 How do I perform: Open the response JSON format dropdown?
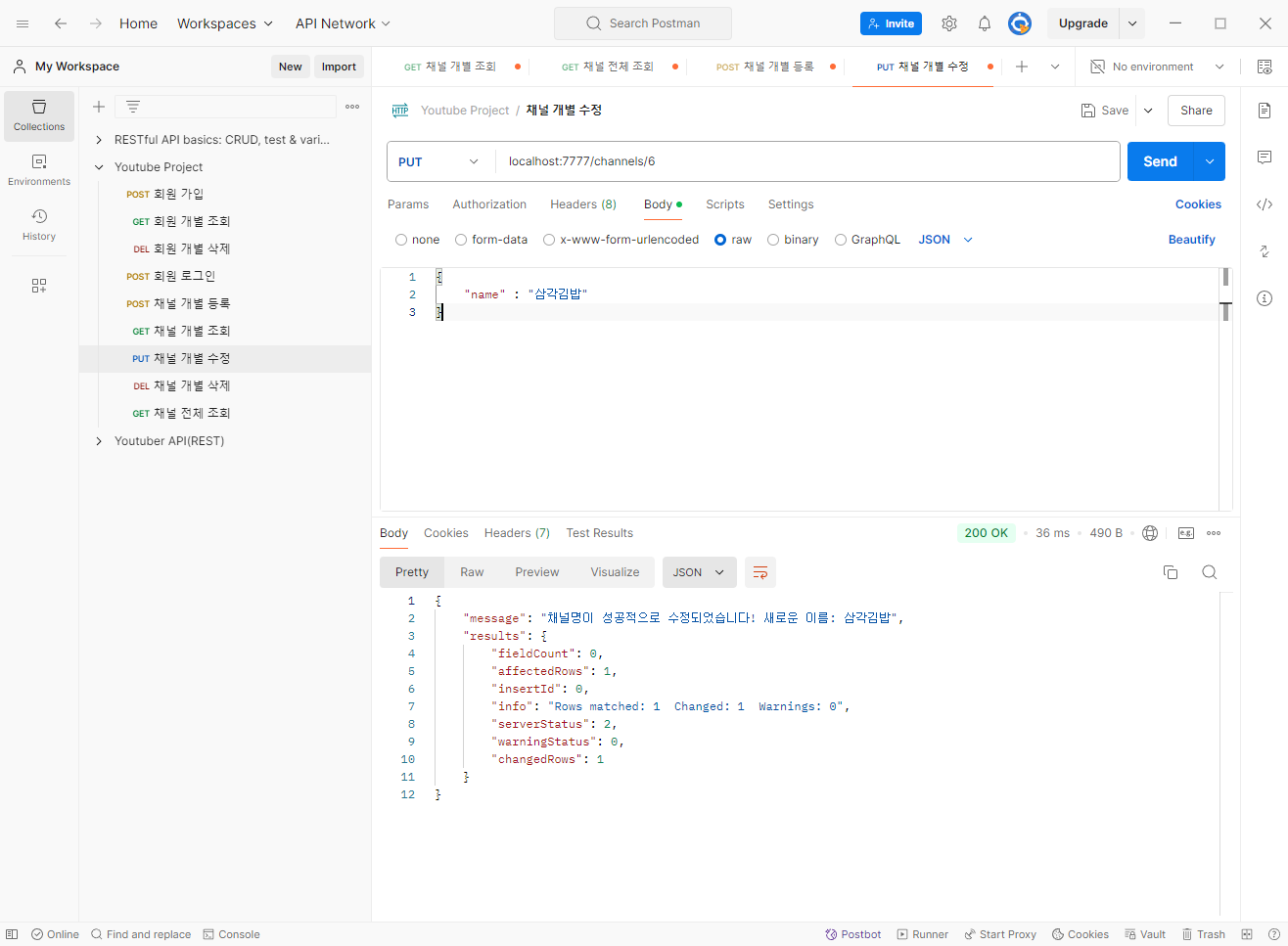pos(699,572)
